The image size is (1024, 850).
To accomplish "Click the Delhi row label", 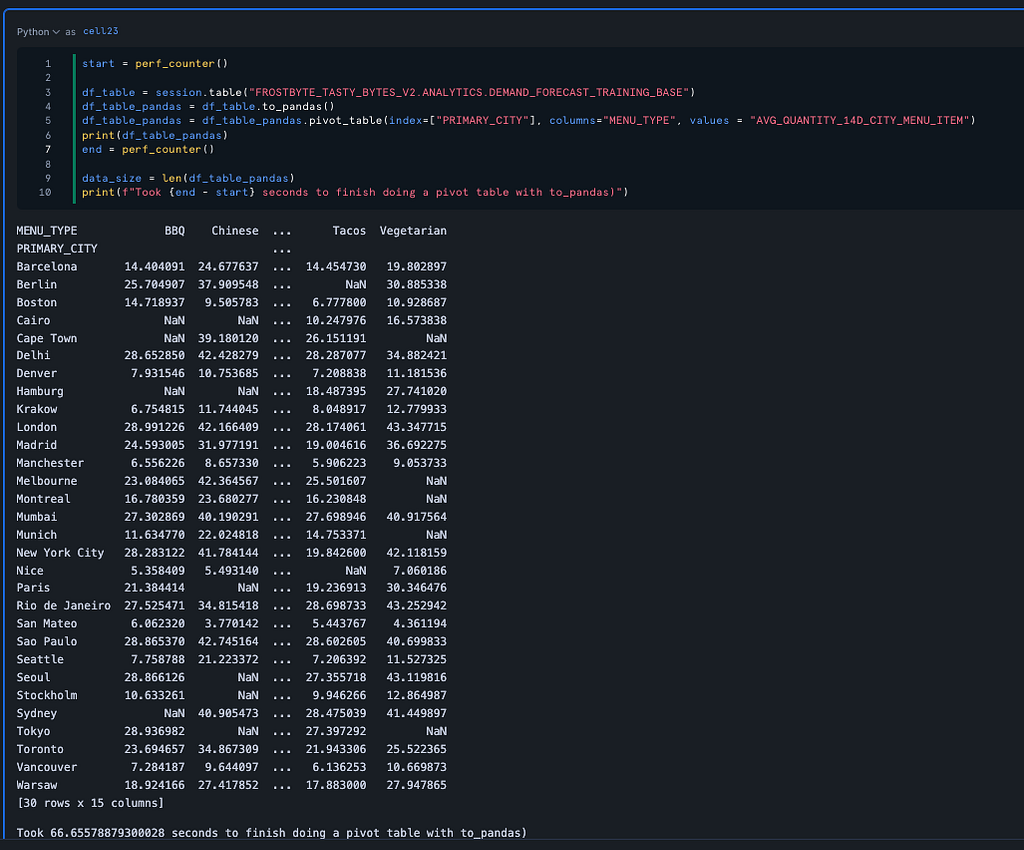I will coord(33,355).
